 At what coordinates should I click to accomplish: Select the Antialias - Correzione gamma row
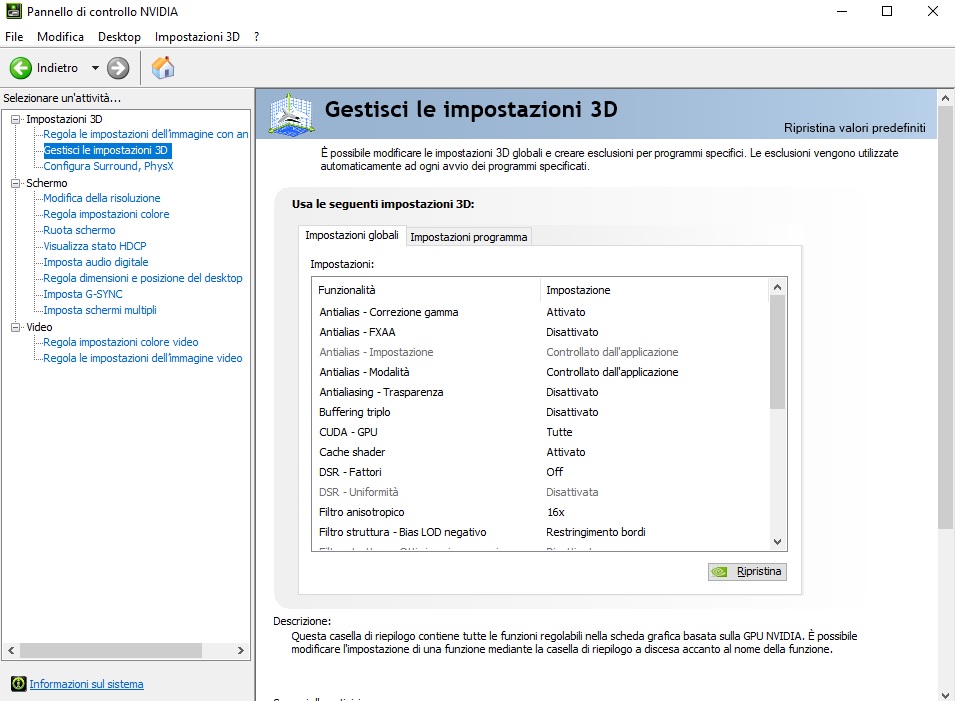click(x=540, y=312)
